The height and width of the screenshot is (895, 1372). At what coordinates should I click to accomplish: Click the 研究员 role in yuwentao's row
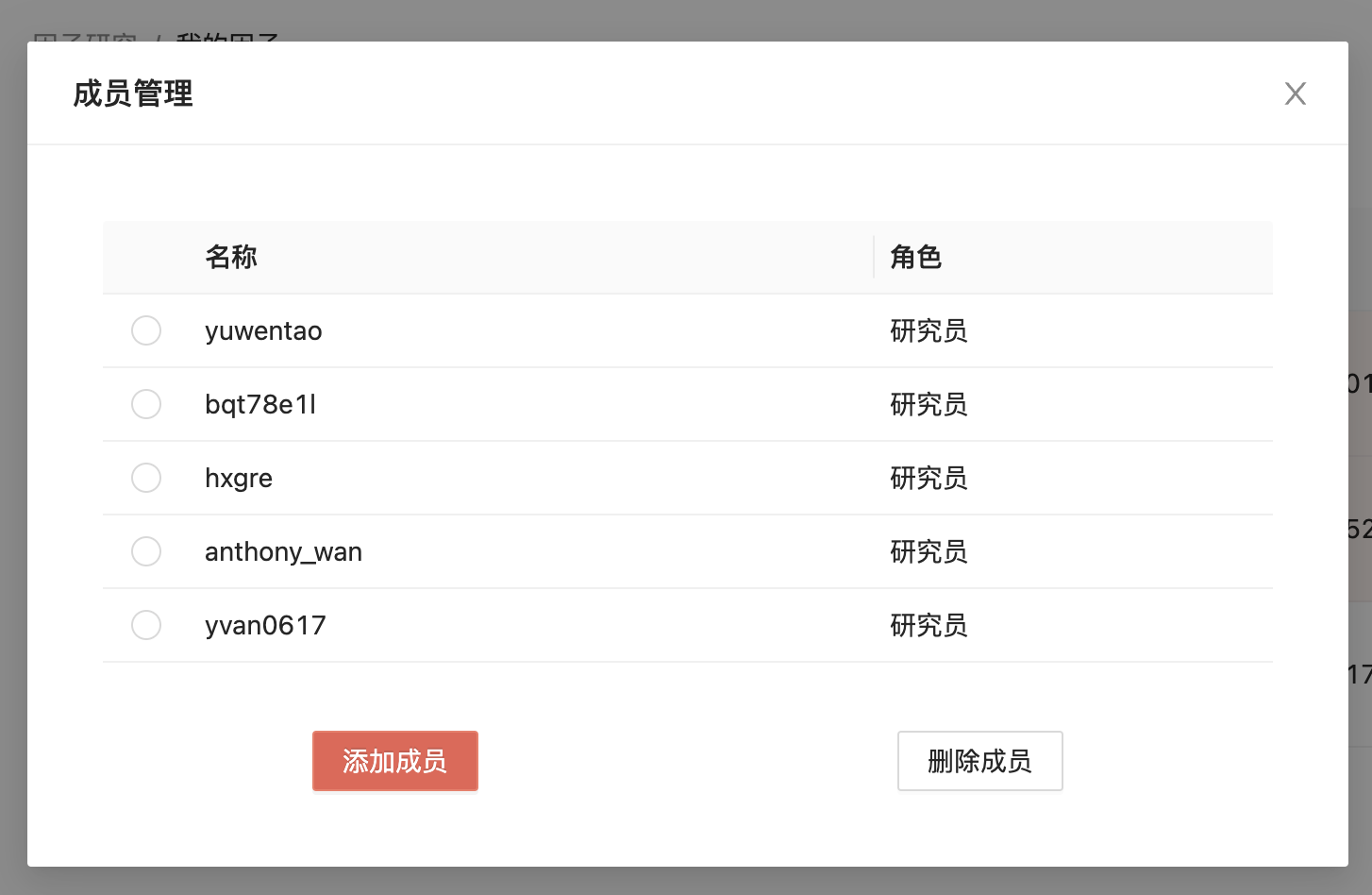[x=929, y=331]
